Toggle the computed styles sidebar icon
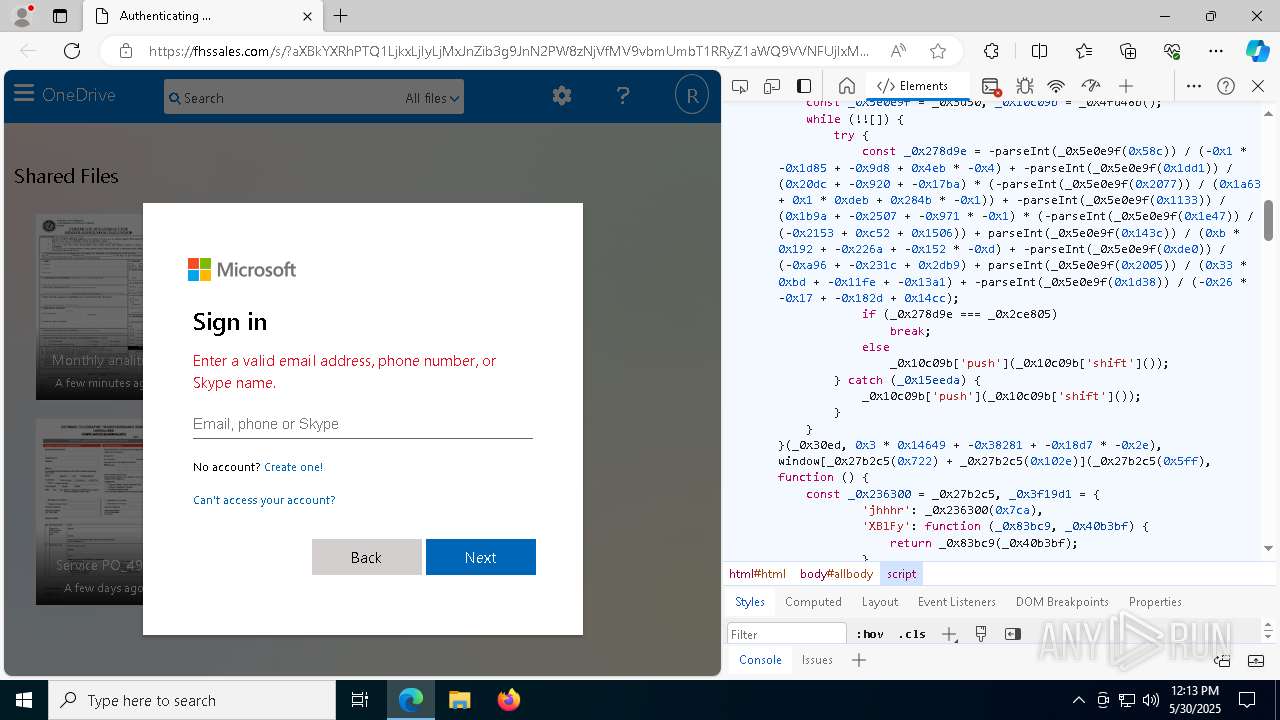Screen dimensions: 1280x720 click(x=1013, y=634)
